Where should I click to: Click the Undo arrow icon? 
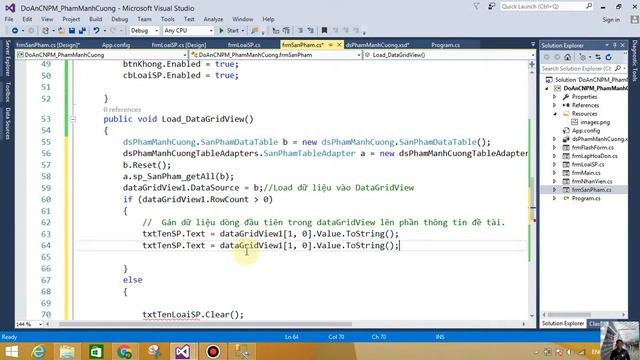[x=96, y=31]
